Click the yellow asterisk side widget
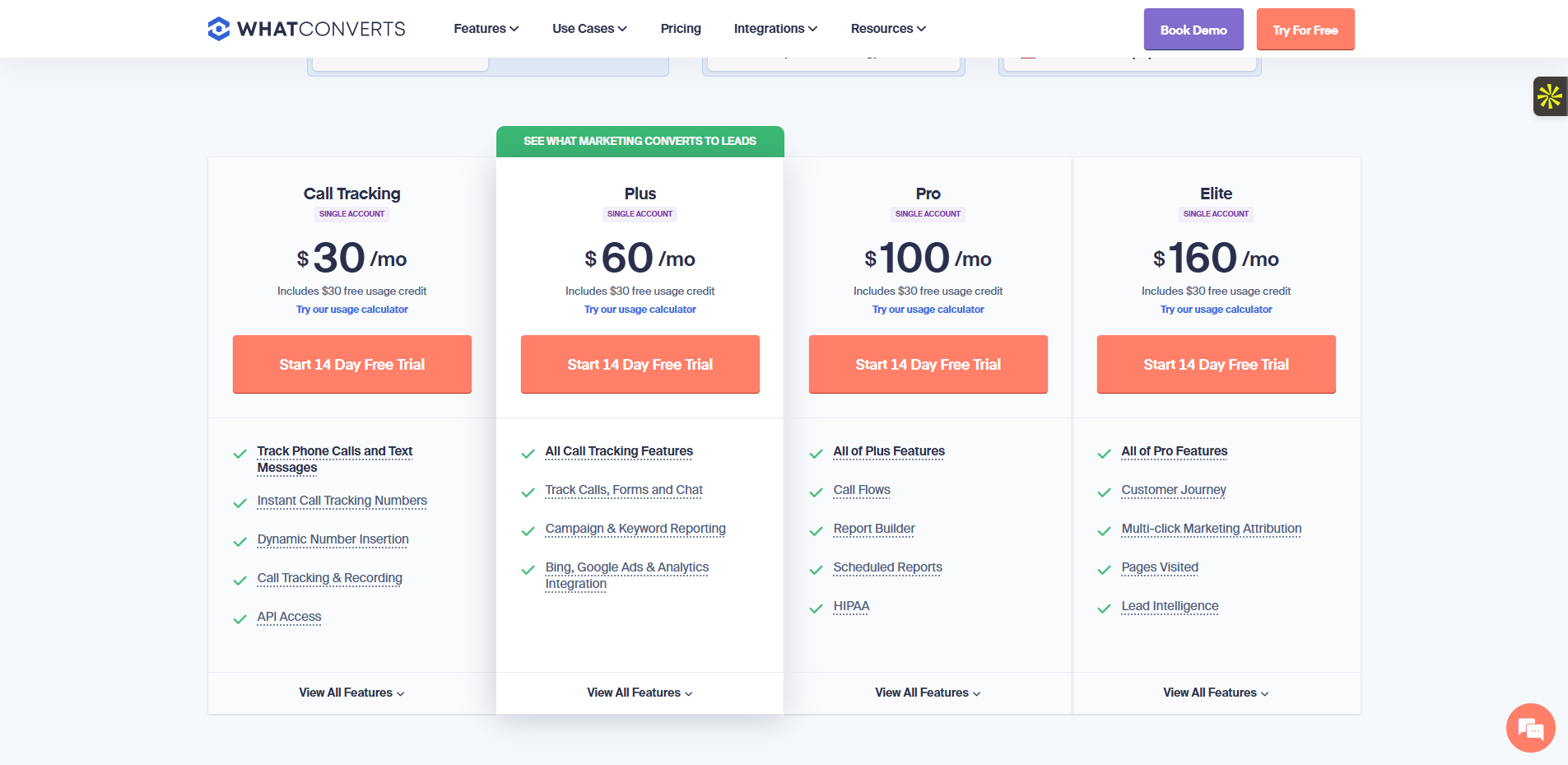This screenshot has width=1568, height=765. [1550, 96]
